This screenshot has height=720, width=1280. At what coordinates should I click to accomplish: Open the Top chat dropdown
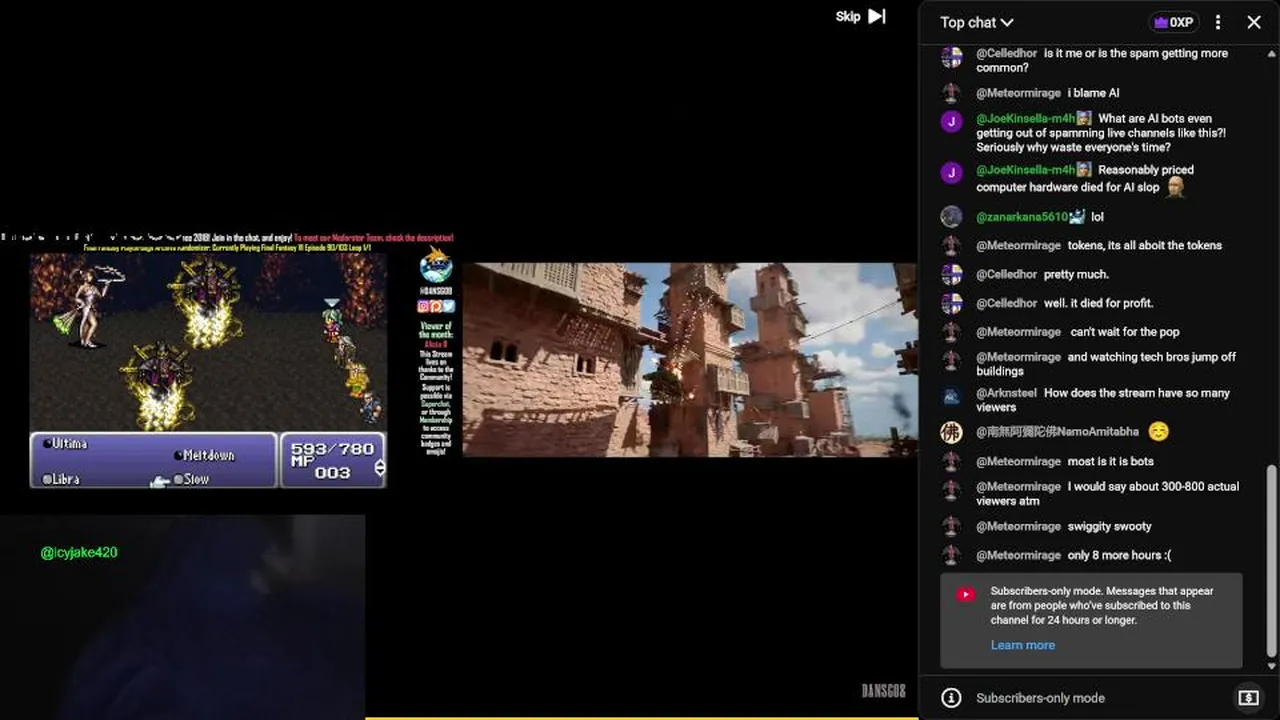977,22
